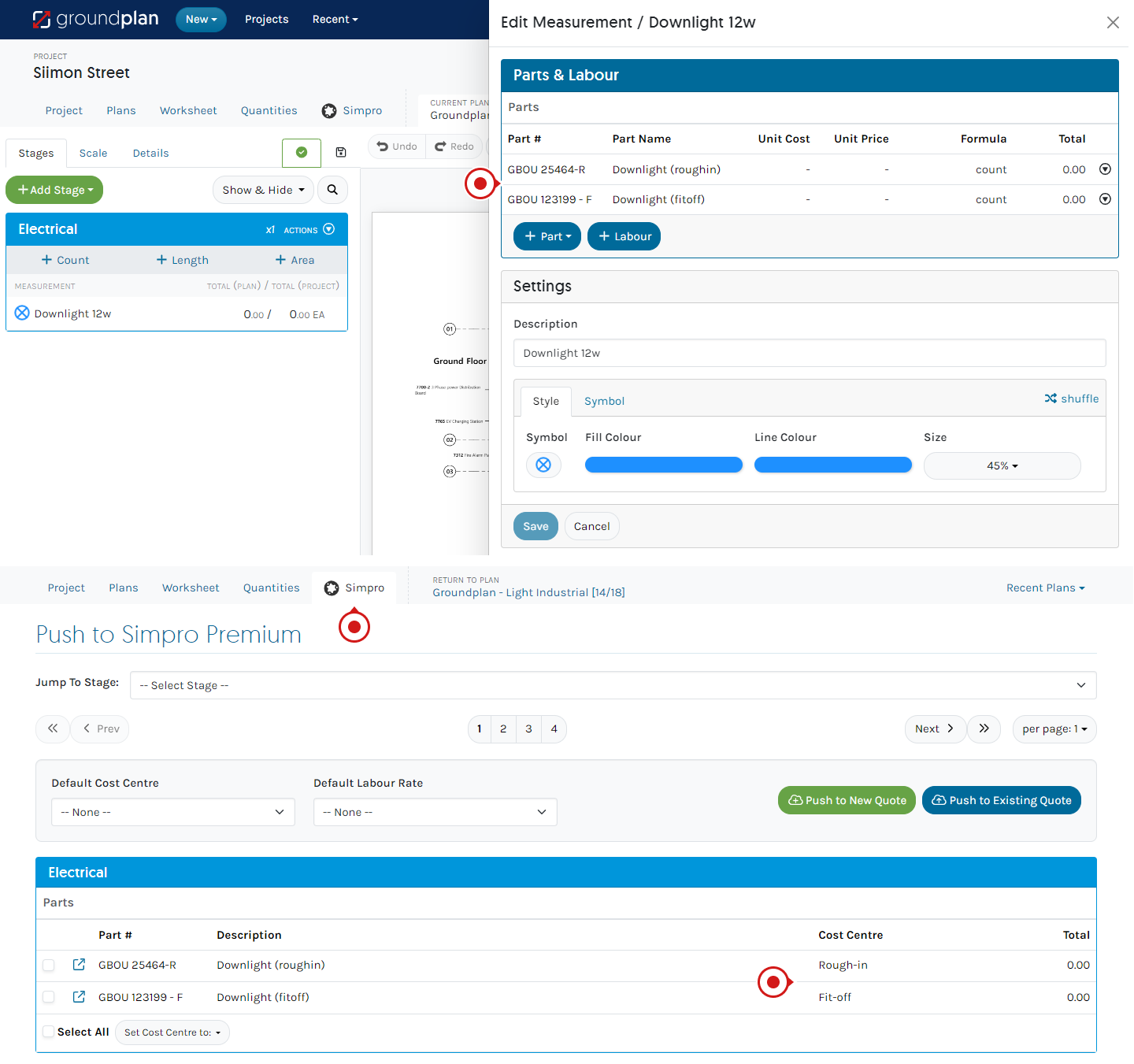
Task: Click the + Labour button
Action: (x=624, y=236)
